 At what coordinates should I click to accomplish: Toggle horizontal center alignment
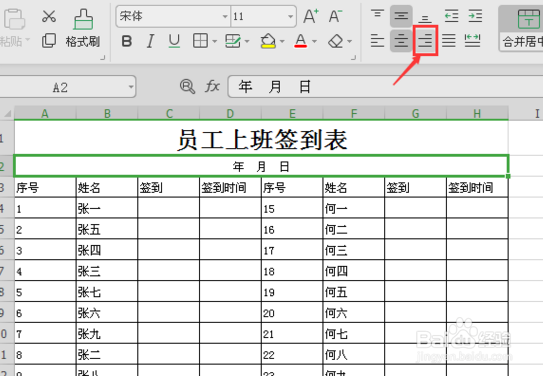tap(401, 41)
